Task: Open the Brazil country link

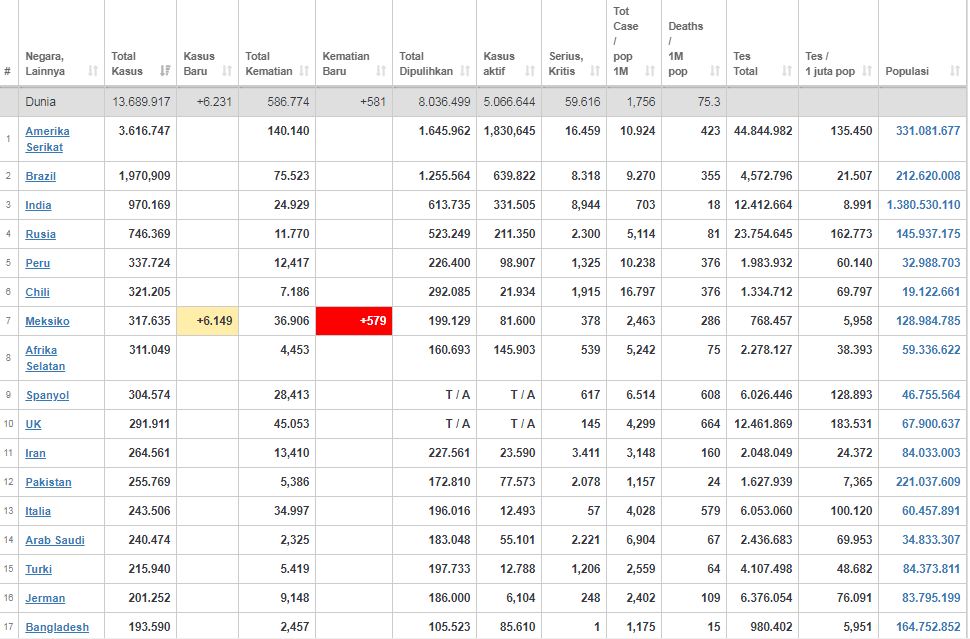Action: coord(40,176)
